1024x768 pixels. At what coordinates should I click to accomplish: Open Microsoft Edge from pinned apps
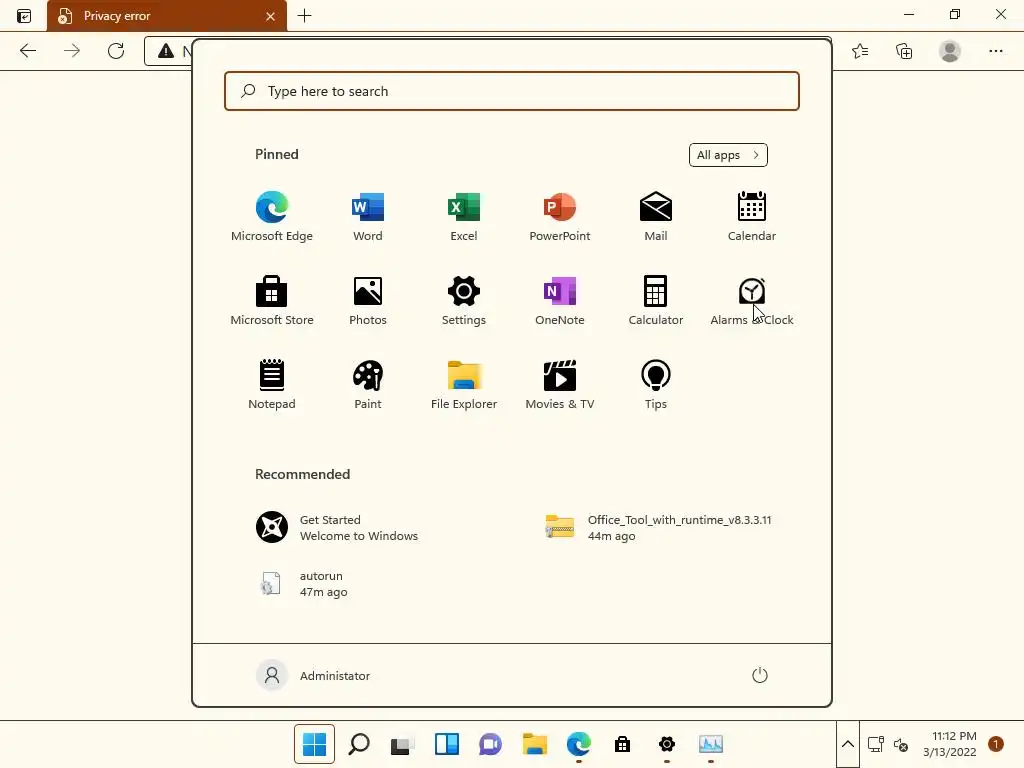[272, 217]
